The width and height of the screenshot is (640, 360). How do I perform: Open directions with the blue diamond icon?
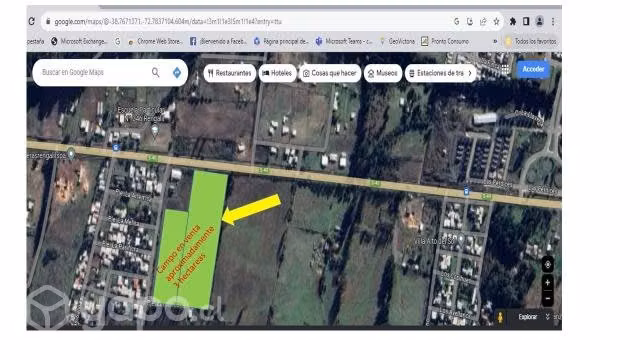(177, 72)
